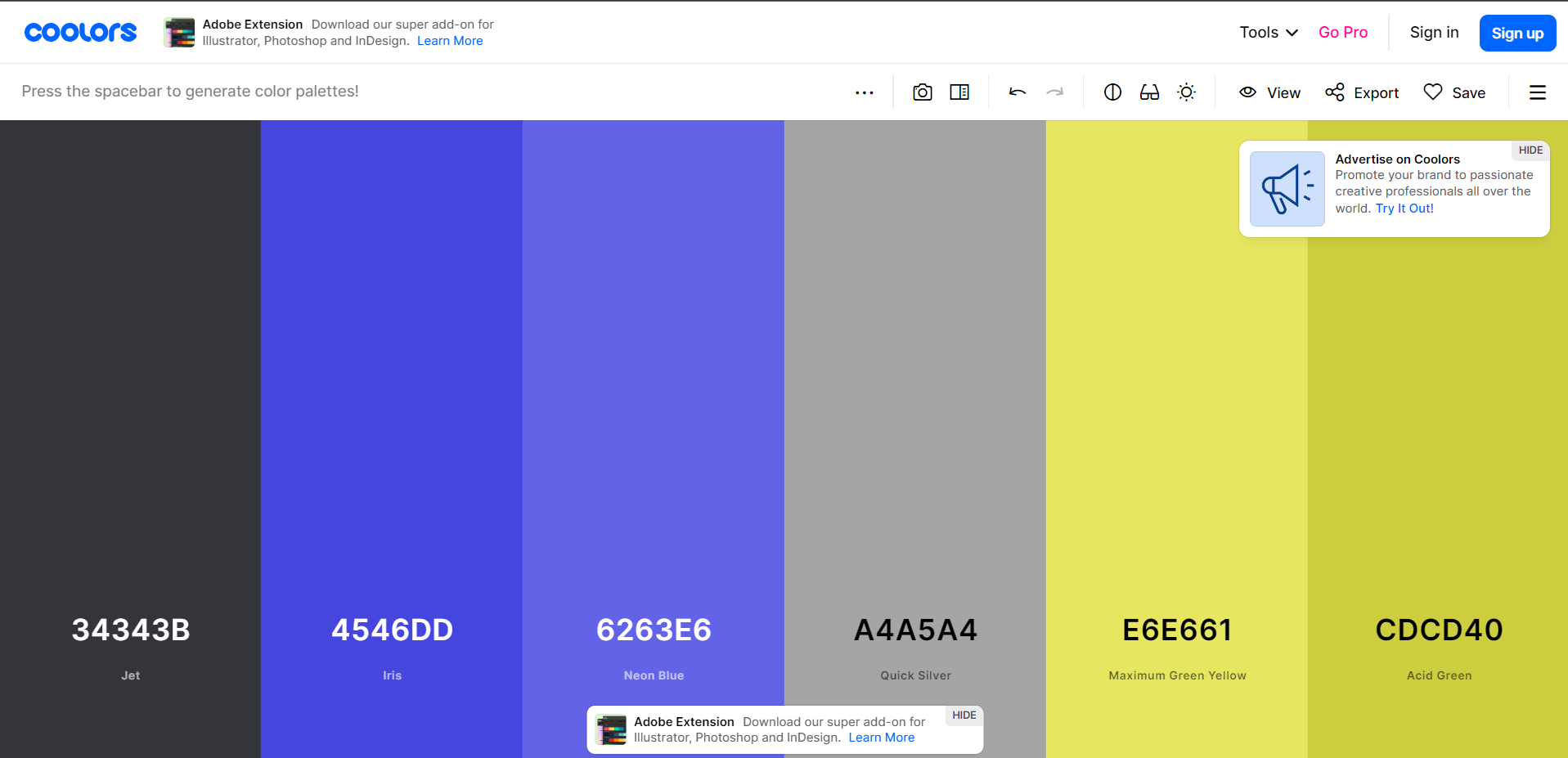Undo the last palette change

1017,92
